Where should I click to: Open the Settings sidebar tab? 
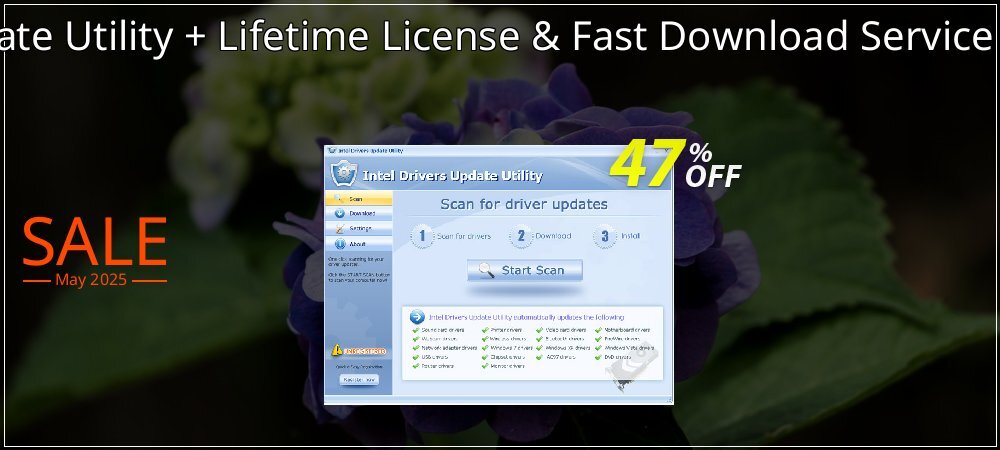coord(358,228)
